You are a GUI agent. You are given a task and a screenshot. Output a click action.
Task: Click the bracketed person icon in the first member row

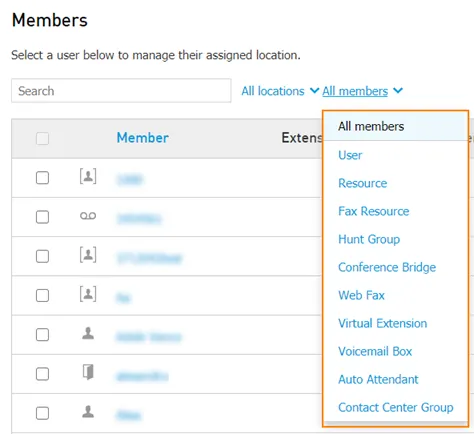(88, 176)
